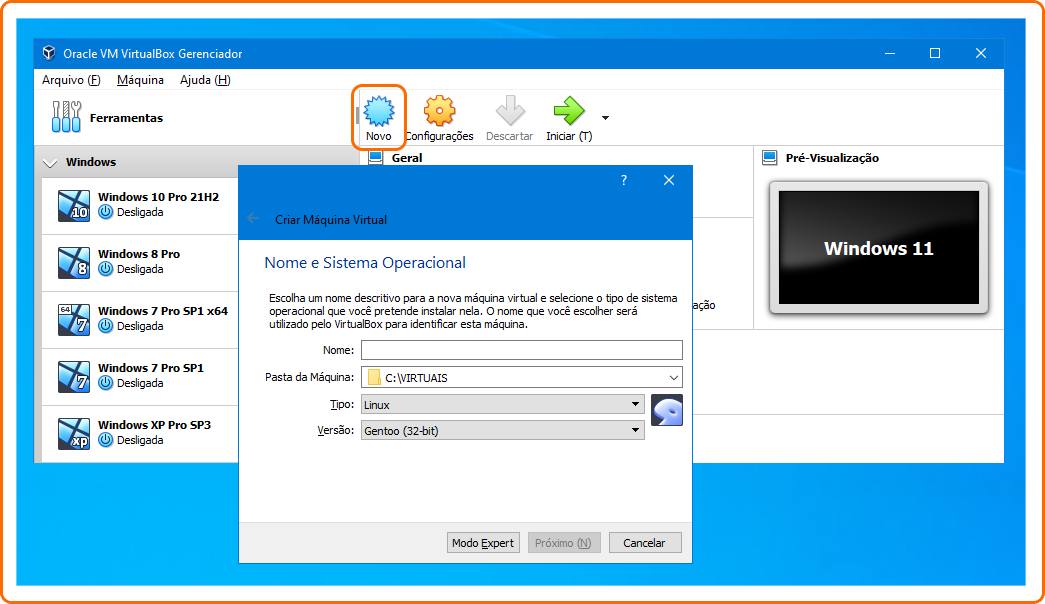Click folder icon in Pasta da Máquina
Image resolution: width=1045 pixels, height=604 pixels.
(x=374, y=377)
